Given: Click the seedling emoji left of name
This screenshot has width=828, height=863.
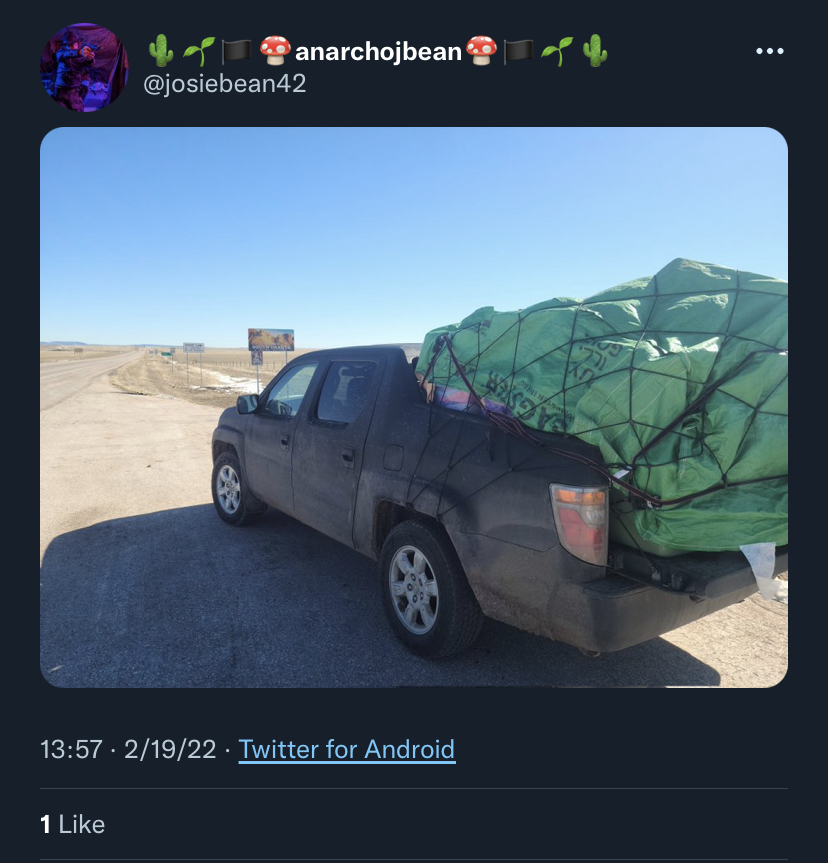Looking at the screenshot, I should (198, 51).
